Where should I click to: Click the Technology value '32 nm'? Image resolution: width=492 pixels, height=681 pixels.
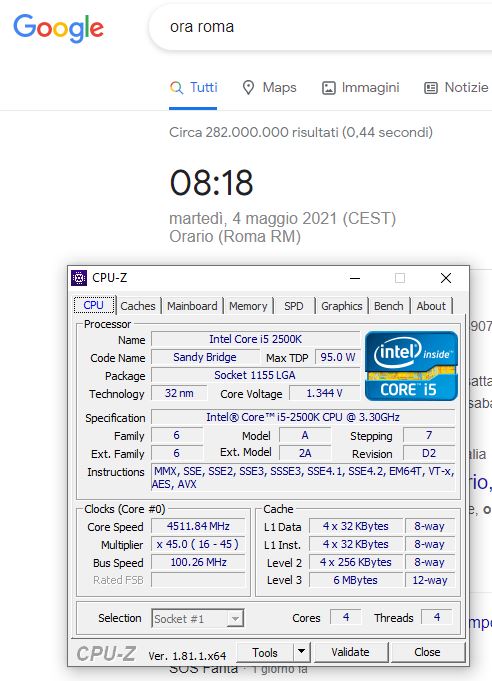pyautogui.click(x=179, y=393)
